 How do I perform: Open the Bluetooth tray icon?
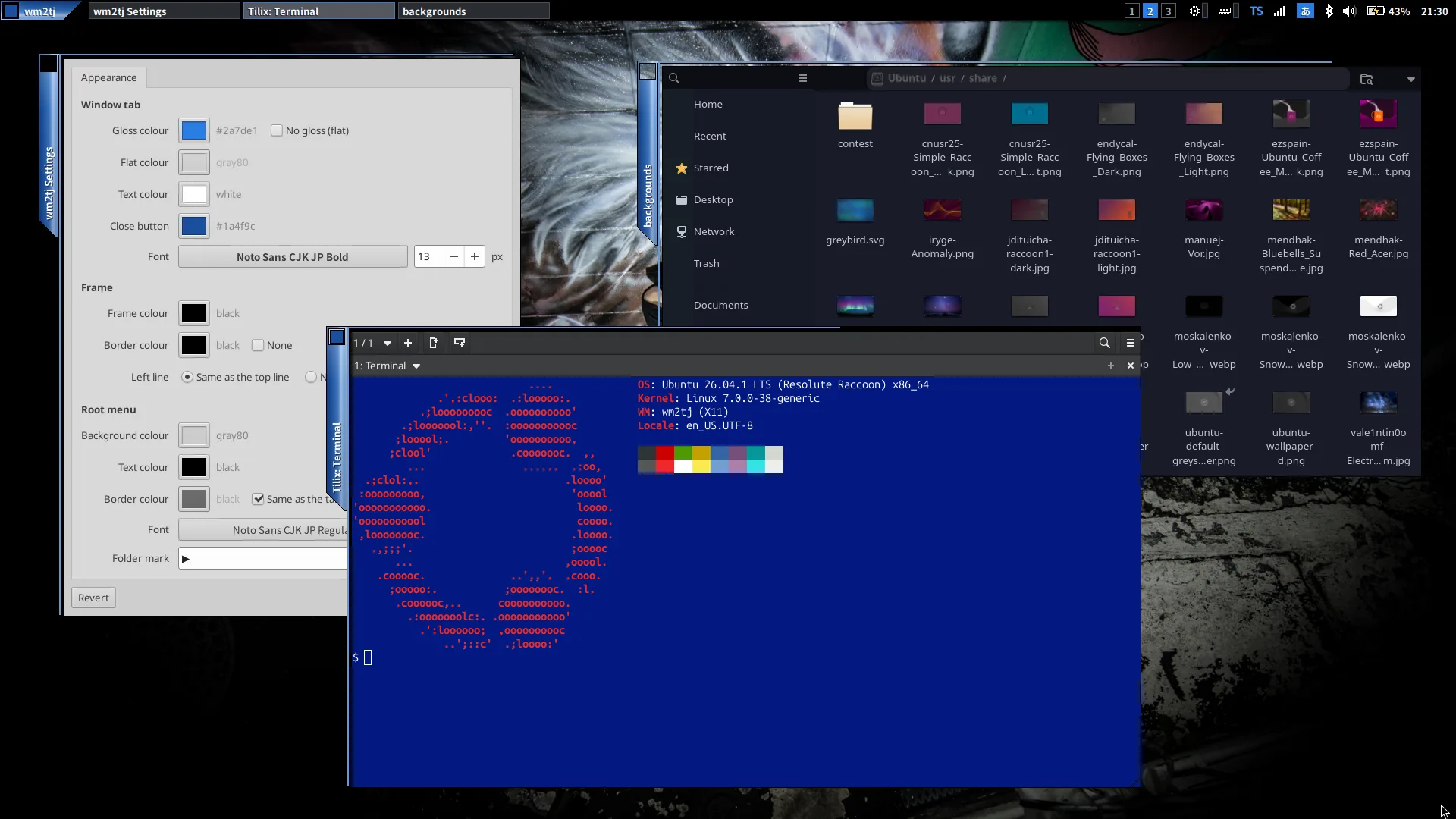1329,11
